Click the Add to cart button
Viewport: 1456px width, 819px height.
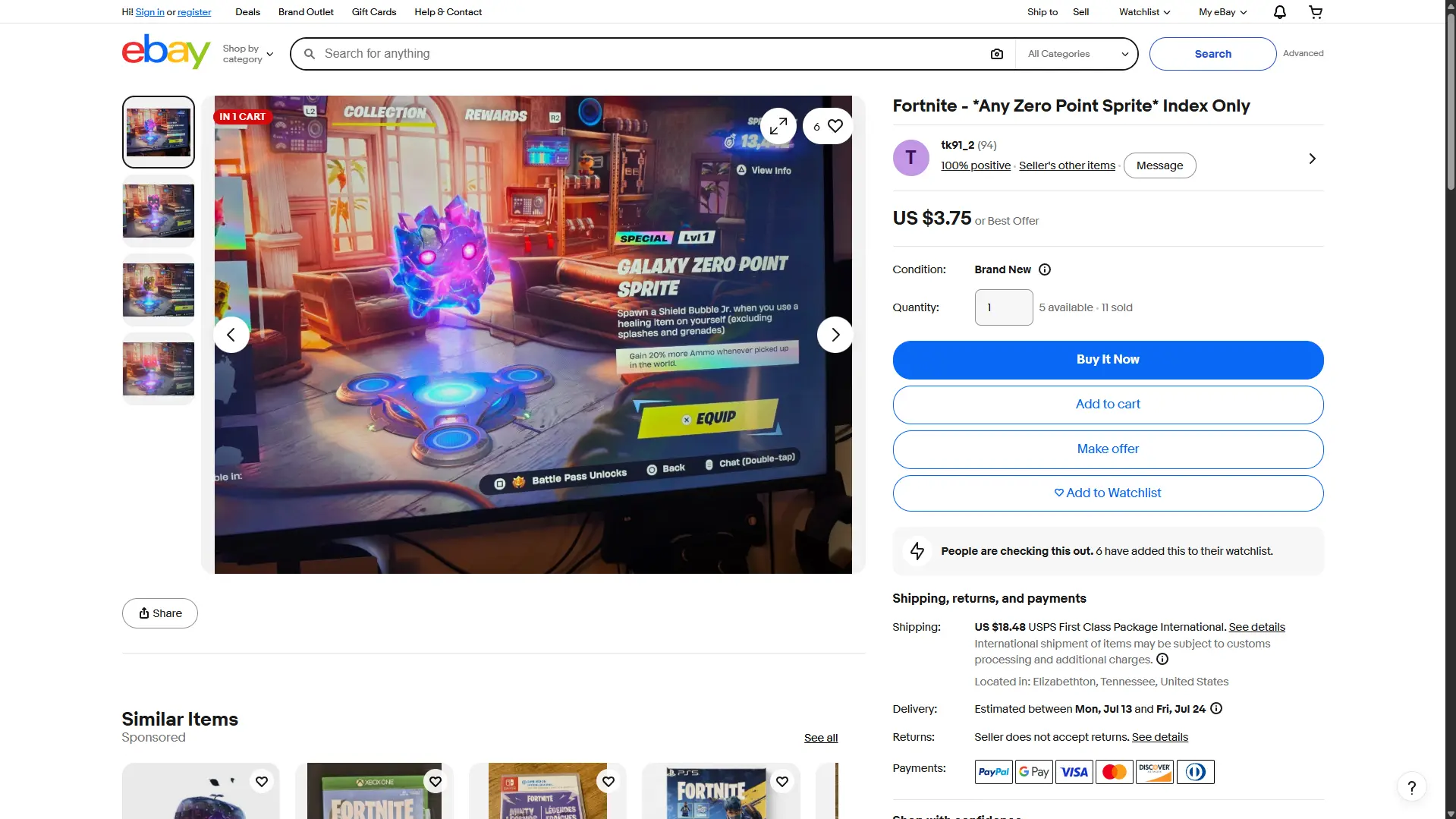[1108, 405]
